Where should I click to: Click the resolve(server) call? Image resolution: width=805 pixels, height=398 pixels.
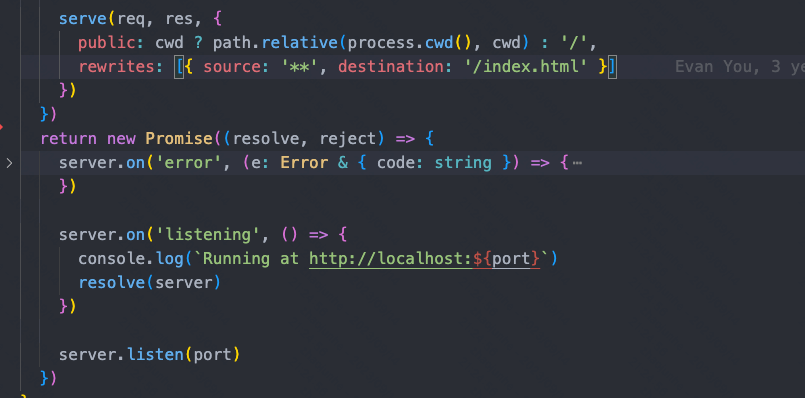coord(149,282)
